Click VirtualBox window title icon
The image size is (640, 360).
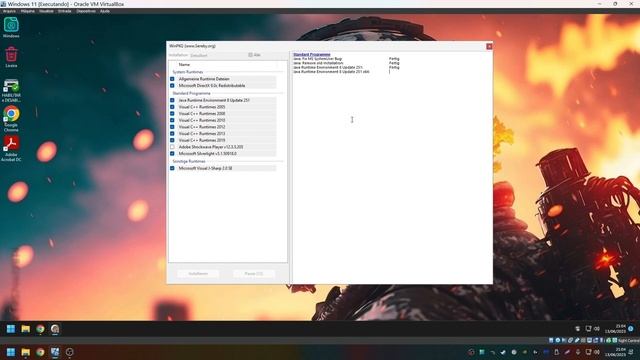[3, 4]
